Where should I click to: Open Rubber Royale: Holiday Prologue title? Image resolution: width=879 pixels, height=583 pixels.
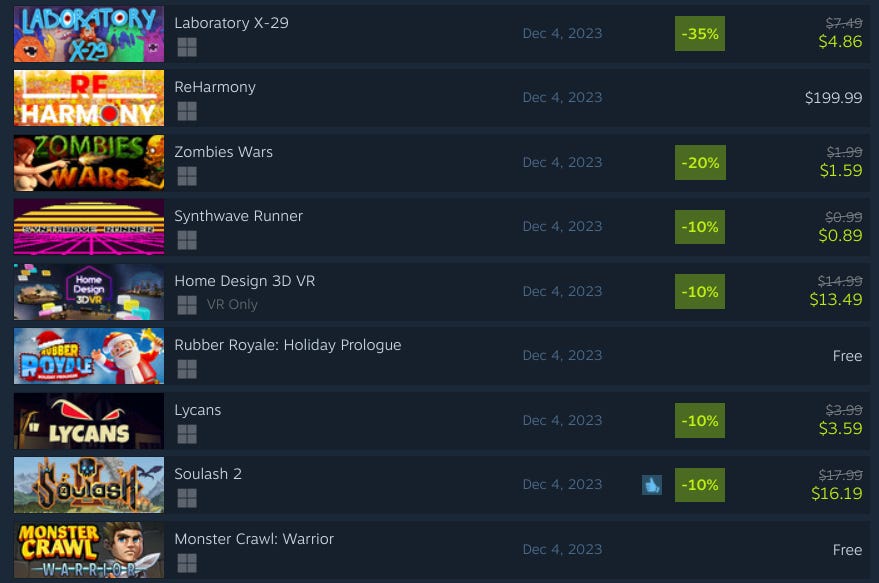pos(288,345)
